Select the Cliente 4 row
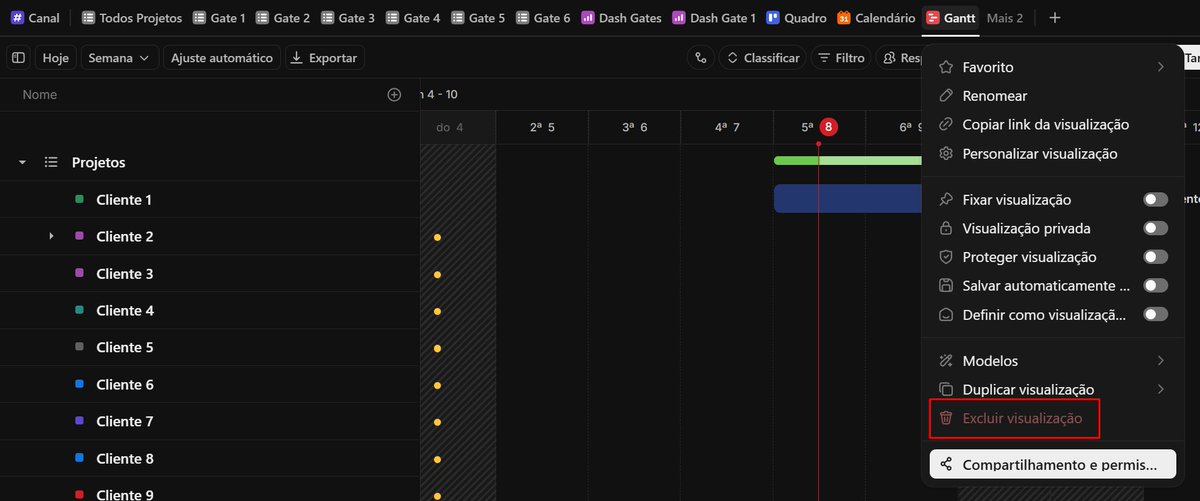1200x501 pixels. point(210,310)
